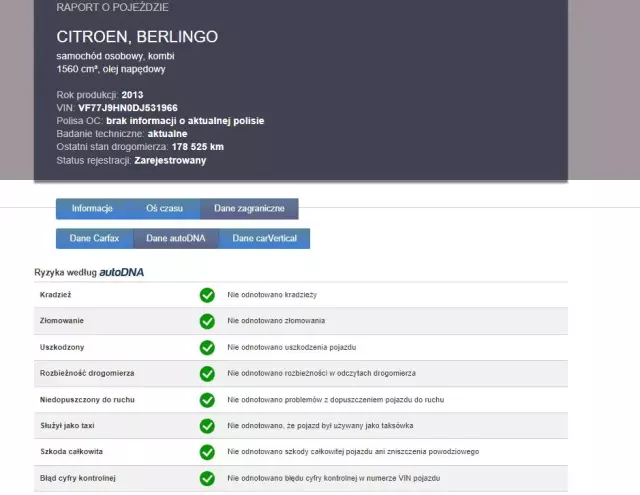This screenshot has width=640, height=495.
Task: Click the green checkmark for Szkoda całkowita
Action: (207, 452)
